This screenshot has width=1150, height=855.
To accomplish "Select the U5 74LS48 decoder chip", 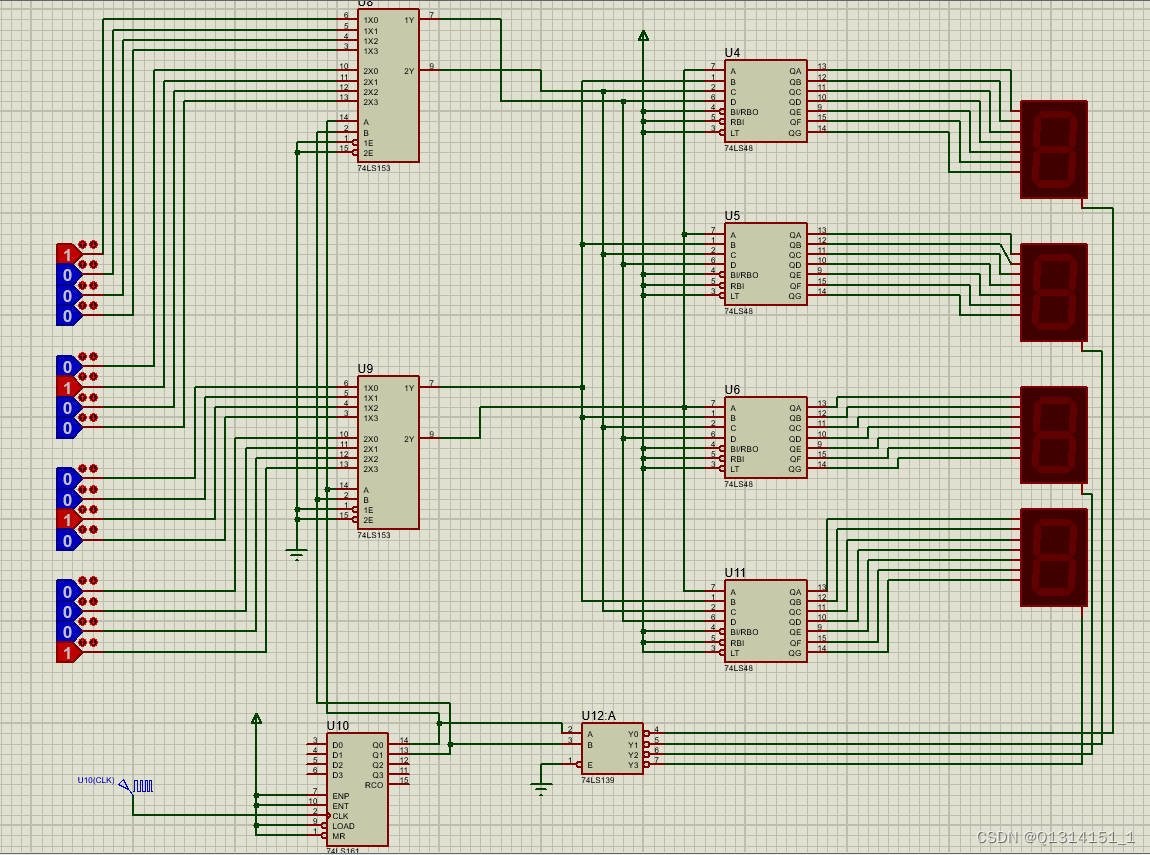I will (766, 264).
